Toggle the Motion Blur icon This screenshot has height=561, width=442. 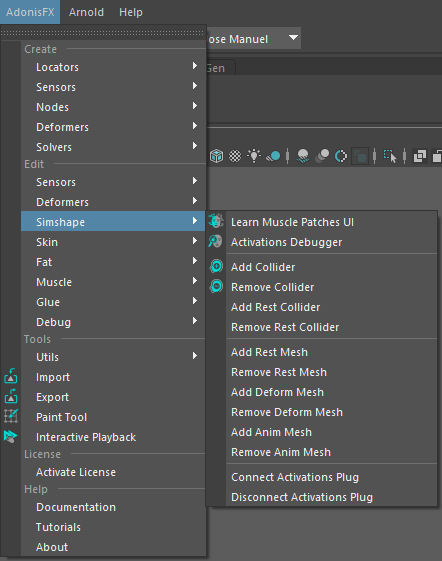pos(322,156)
